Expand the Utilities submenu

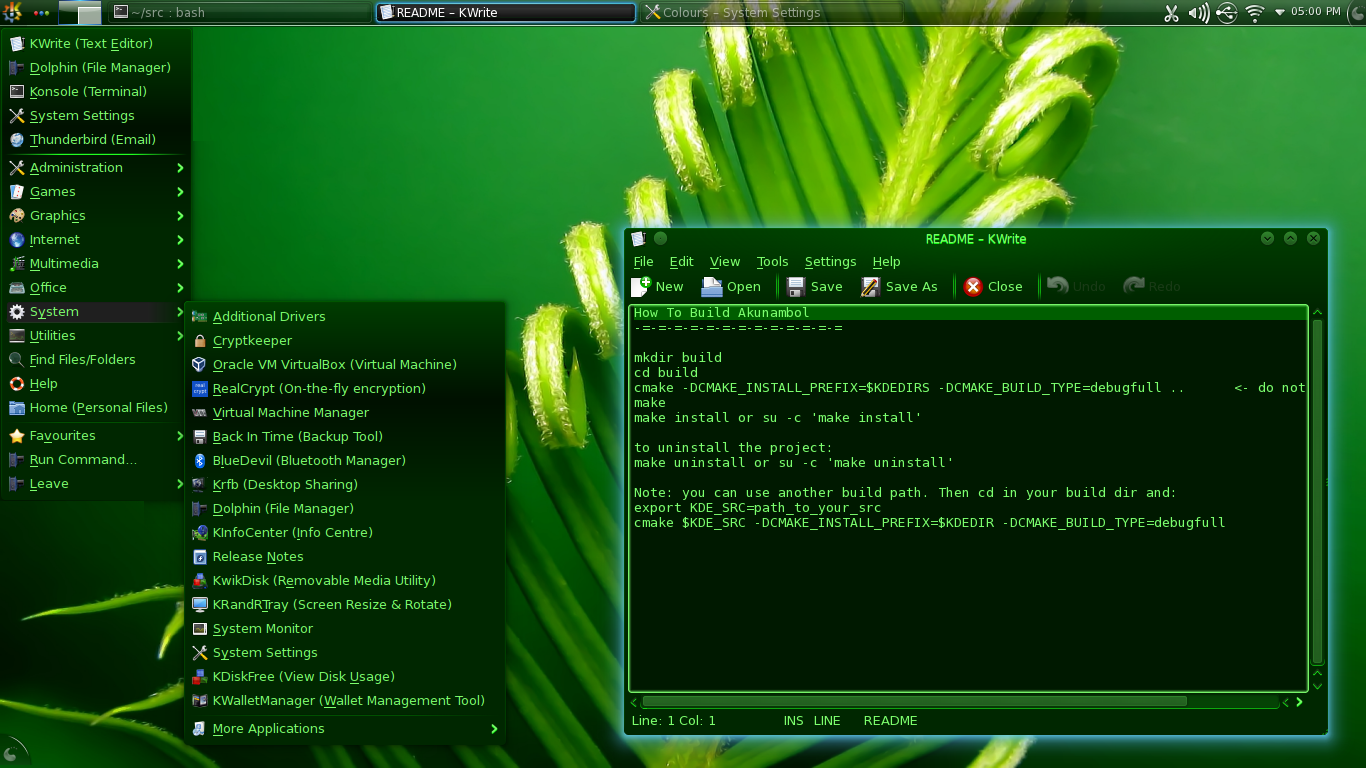point(97,335)
